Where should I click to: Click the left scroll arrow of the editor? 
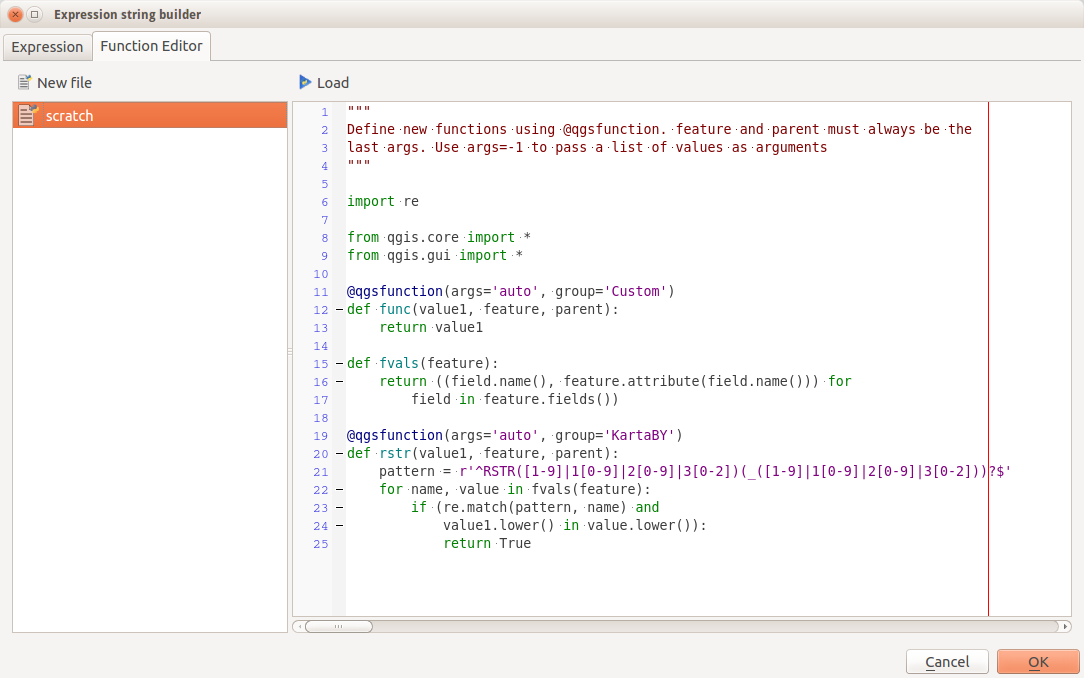click(299, 626)
